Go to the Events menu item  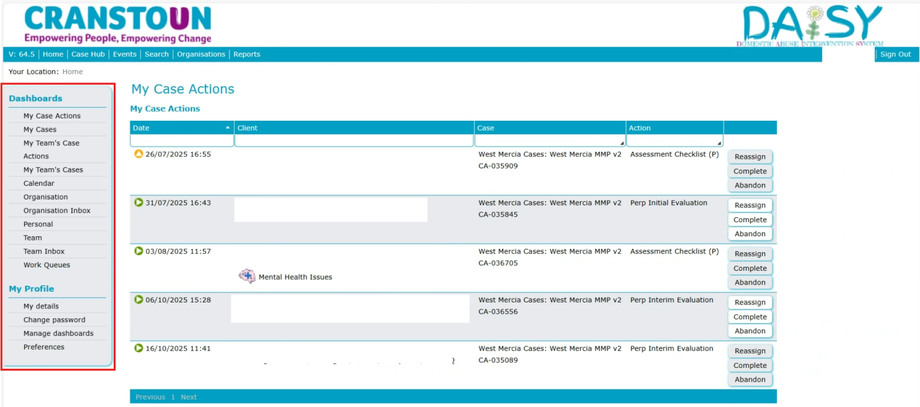pyautogui.click(x=124, y=55)
